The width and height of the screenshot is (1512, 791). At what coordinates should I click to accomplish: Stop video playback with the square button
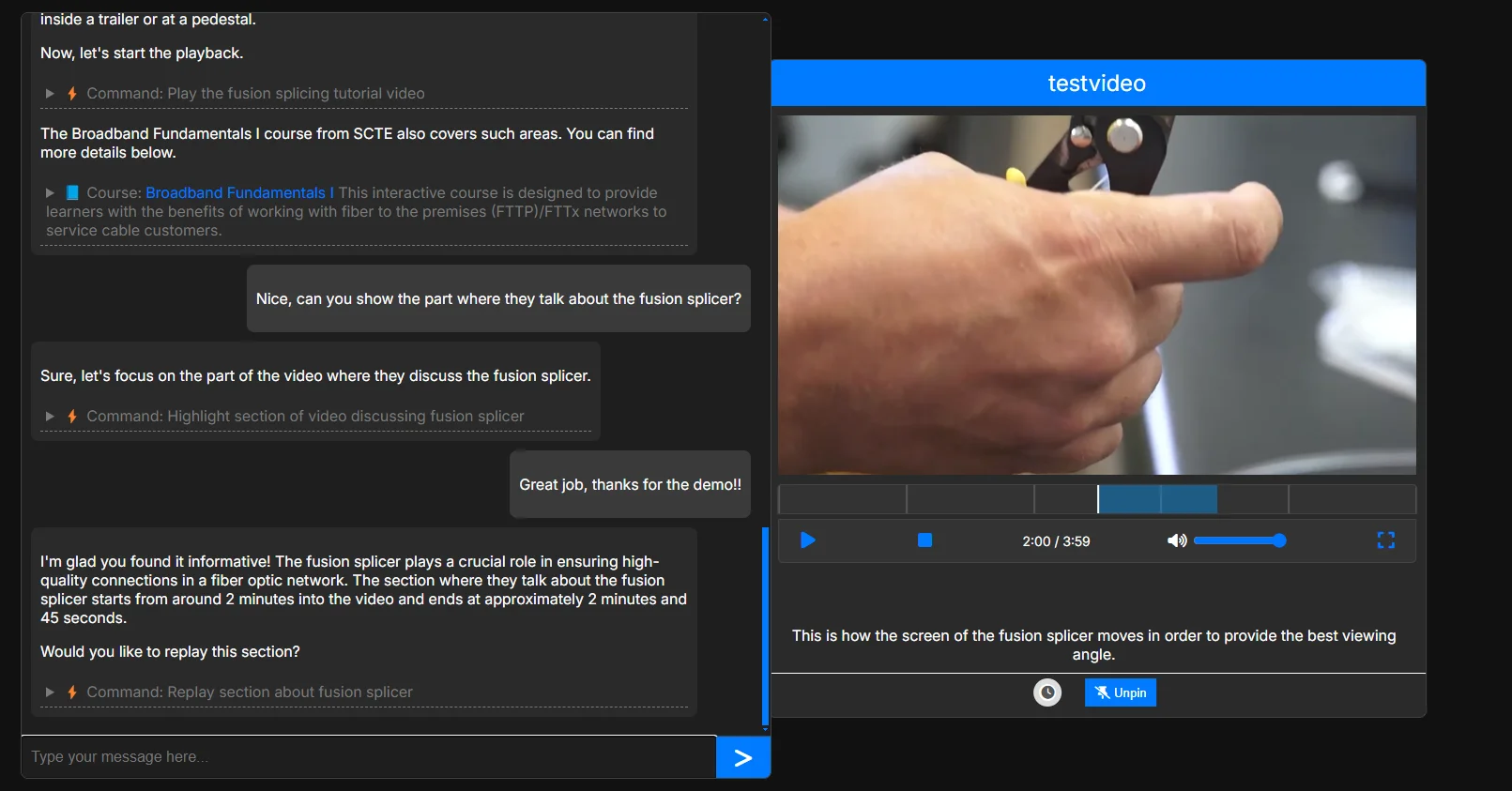click(924, 540)
